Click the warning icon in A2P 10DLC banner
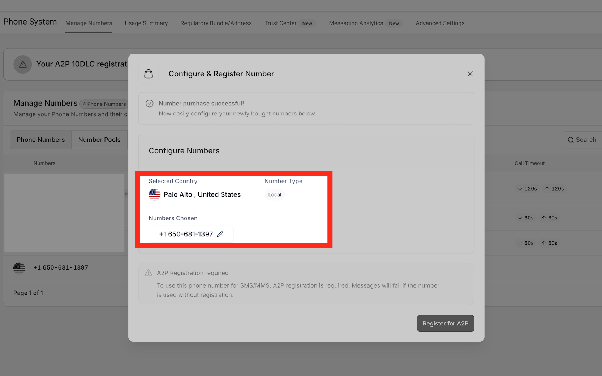 point(23,64)
